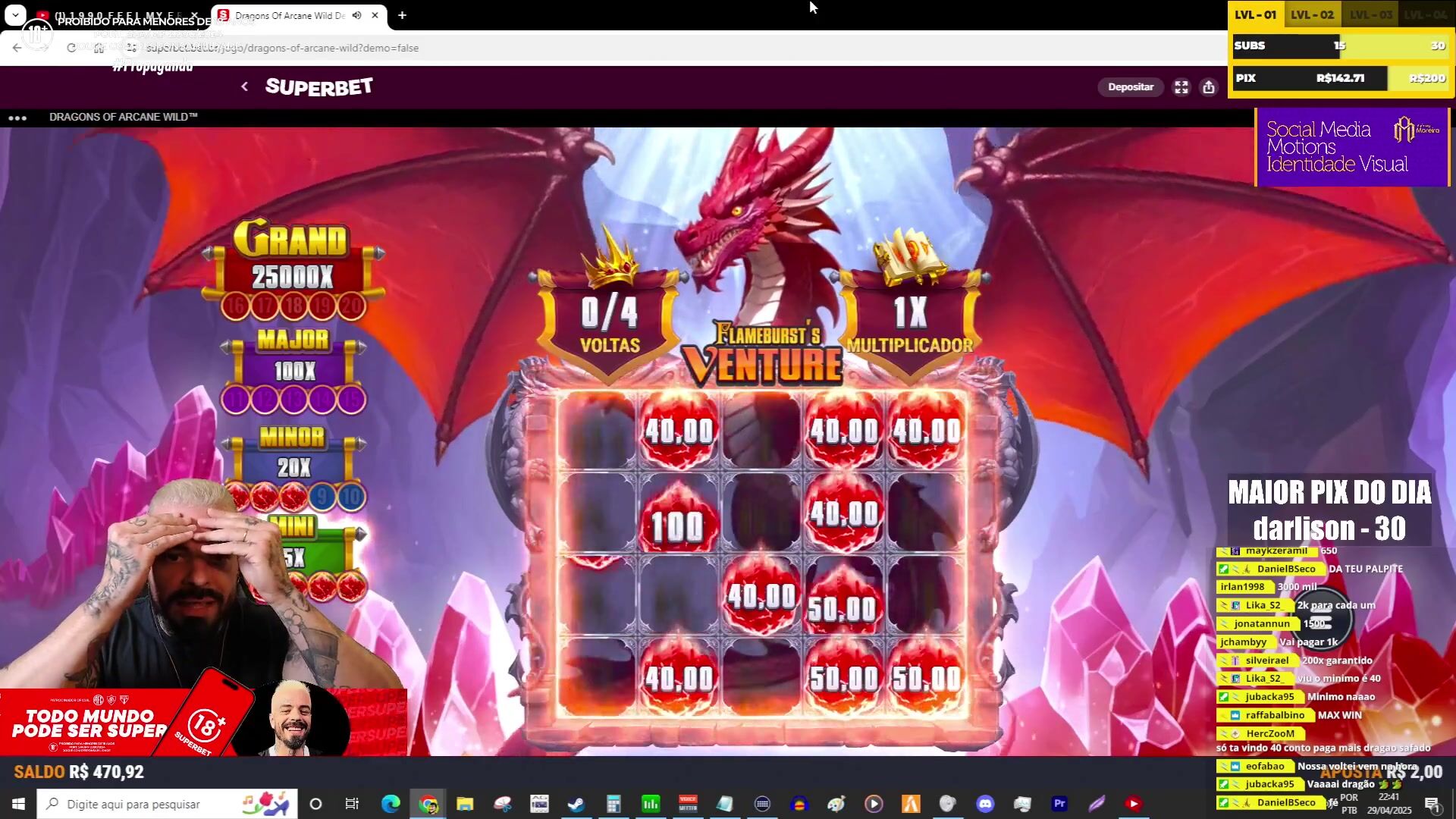Click the Social Media Motions banner

coord(1353,147)
